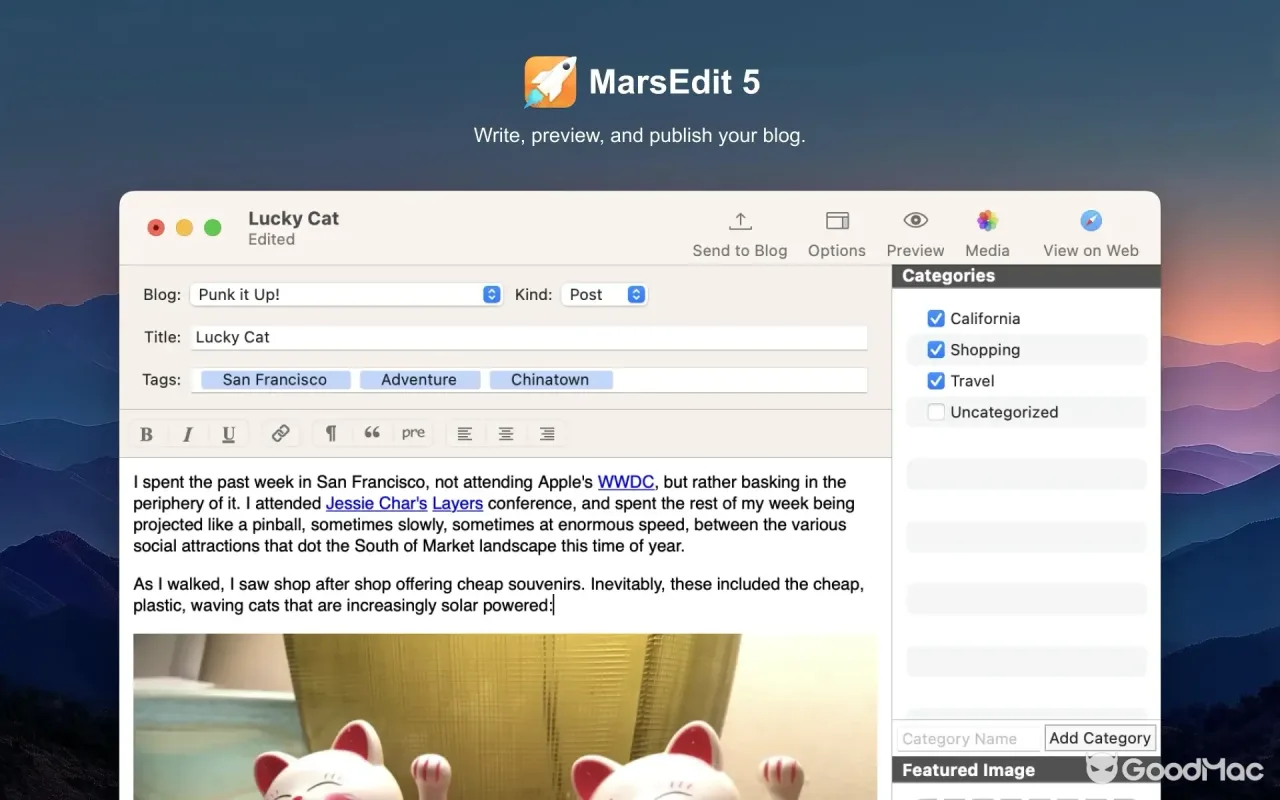This screenshot has height=800, width=1280.
Task: Apply paragraph formatting with the pilcrow icon
Action: pos(331,434)
